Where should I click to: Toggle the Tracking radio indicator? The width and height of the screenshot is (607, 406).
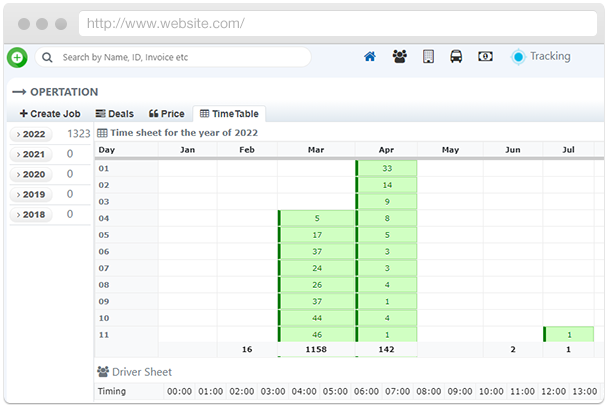(517, 57)
